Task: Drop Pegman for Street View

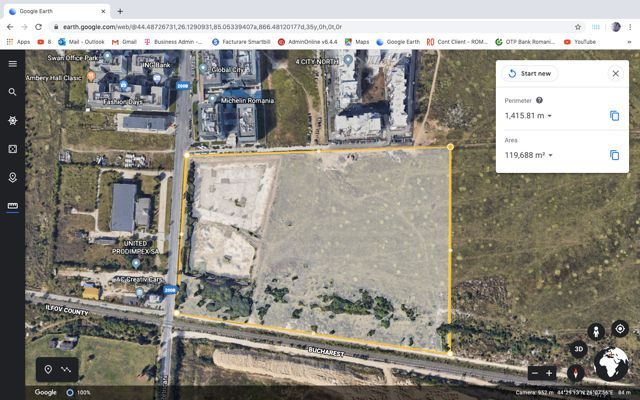Action: (595, 330)
